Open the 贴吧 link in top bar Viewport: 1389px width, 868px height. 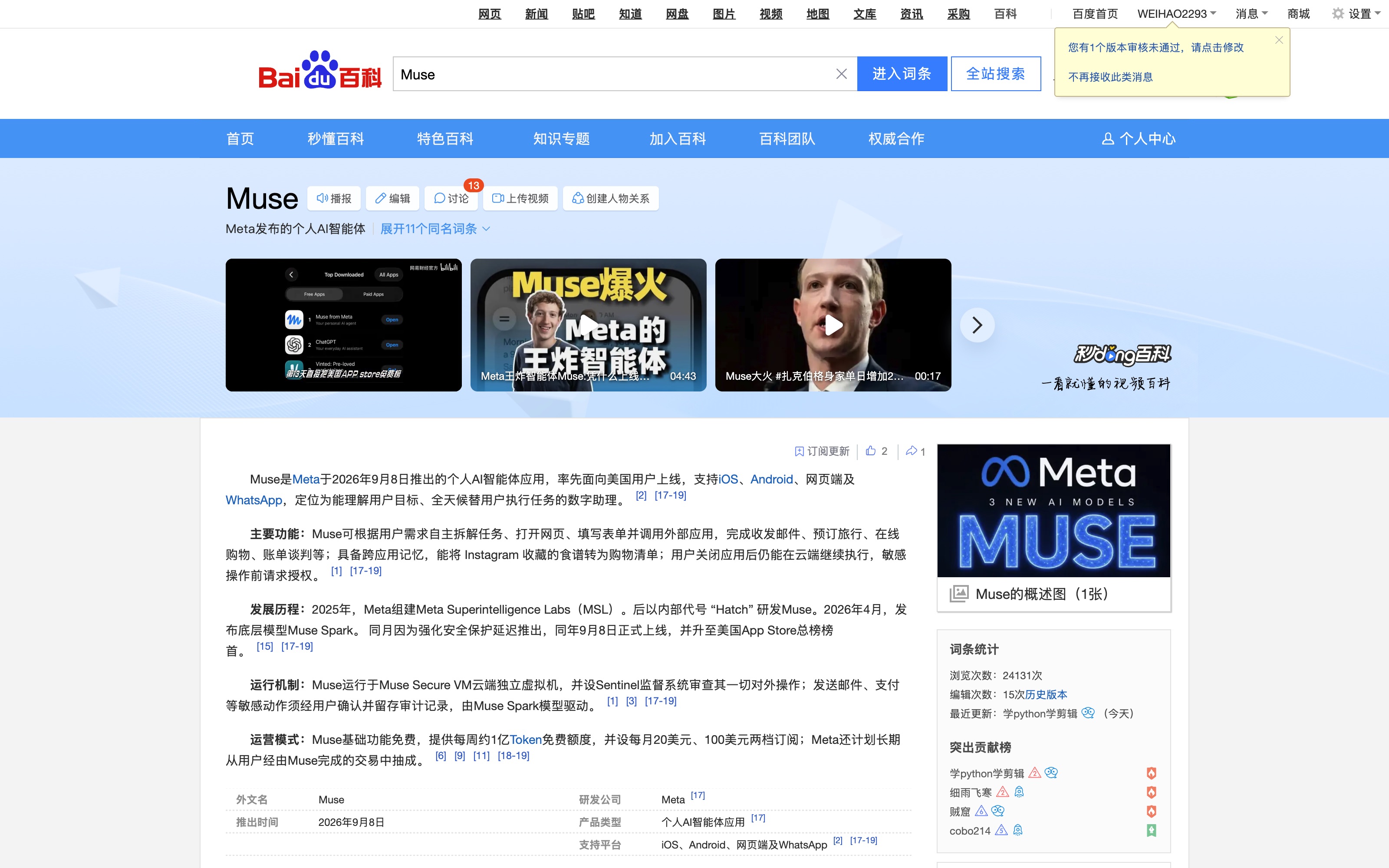583,14
